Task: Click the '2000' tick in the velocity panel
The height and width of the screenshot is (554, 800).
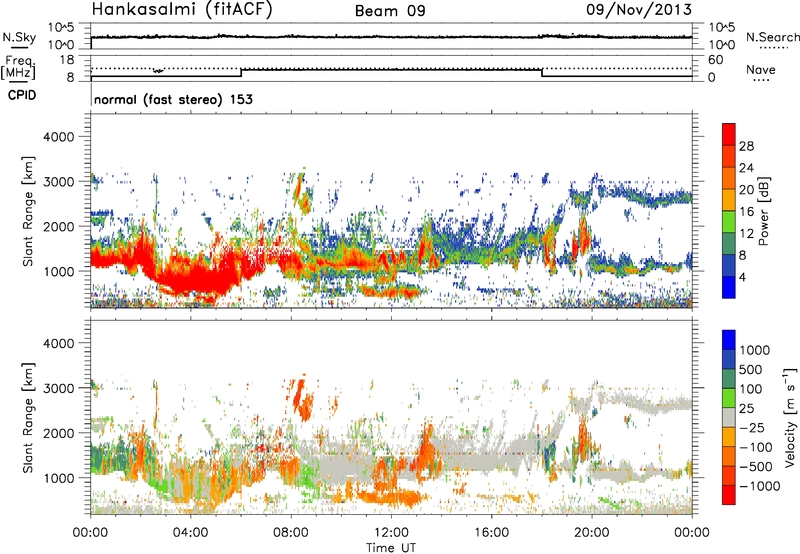Action: click(58, 433)
